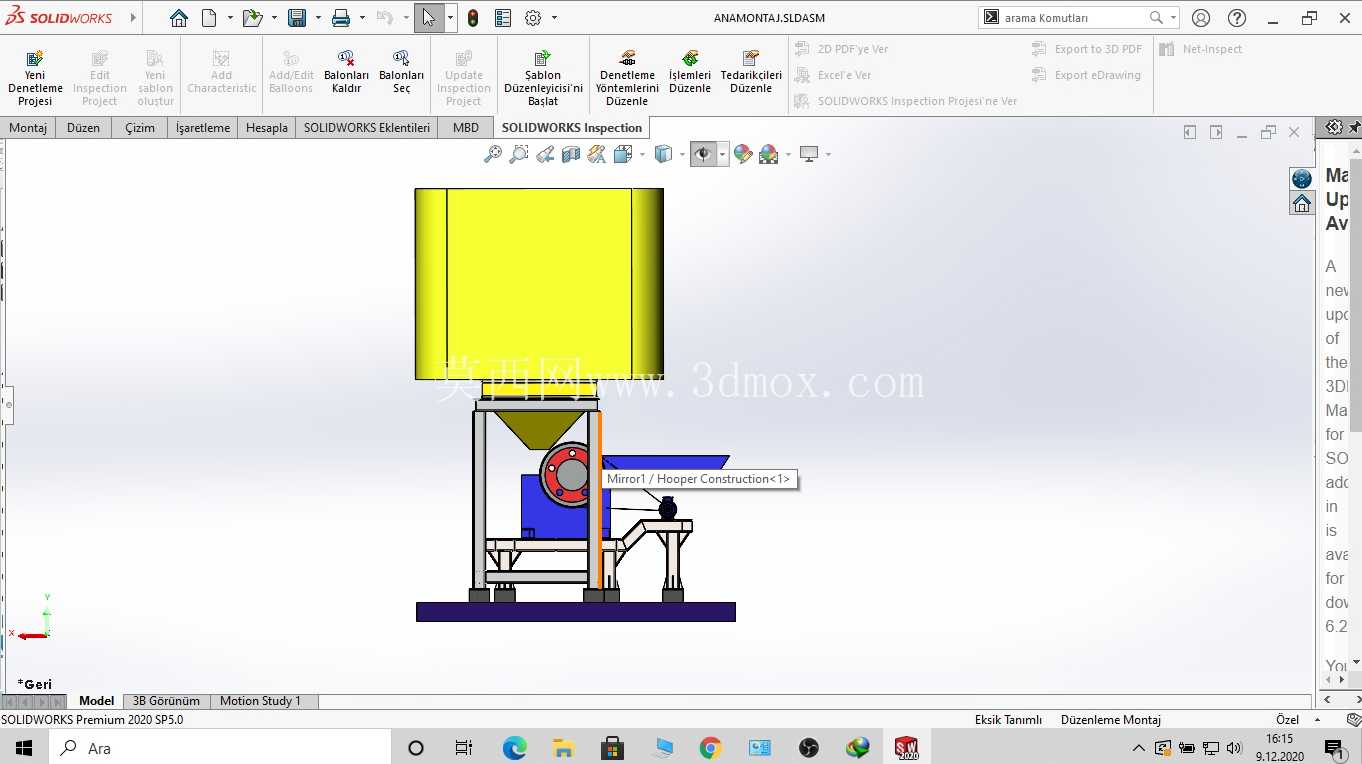Select the Zoom to Area magnifier tool
This screenshot has width=1362, height=764.
519,154
